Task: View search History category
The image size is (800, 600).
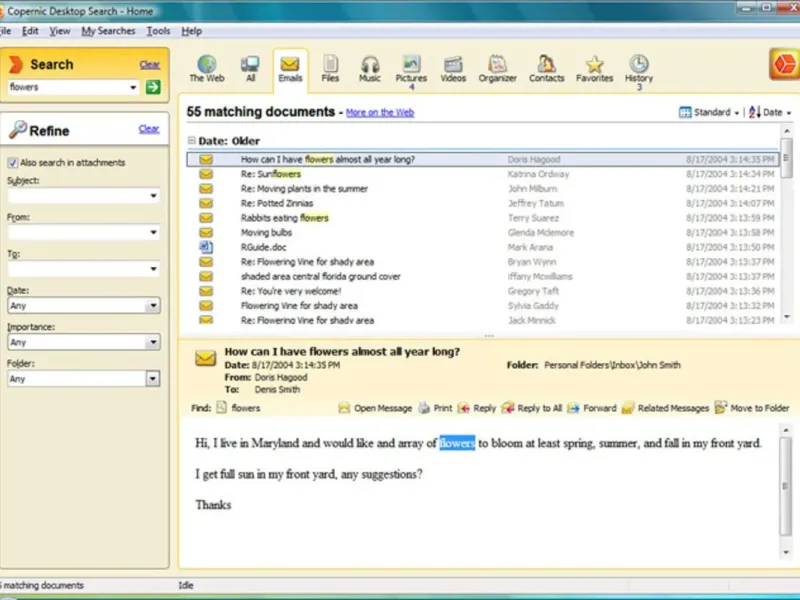Action: pos(639,69)
